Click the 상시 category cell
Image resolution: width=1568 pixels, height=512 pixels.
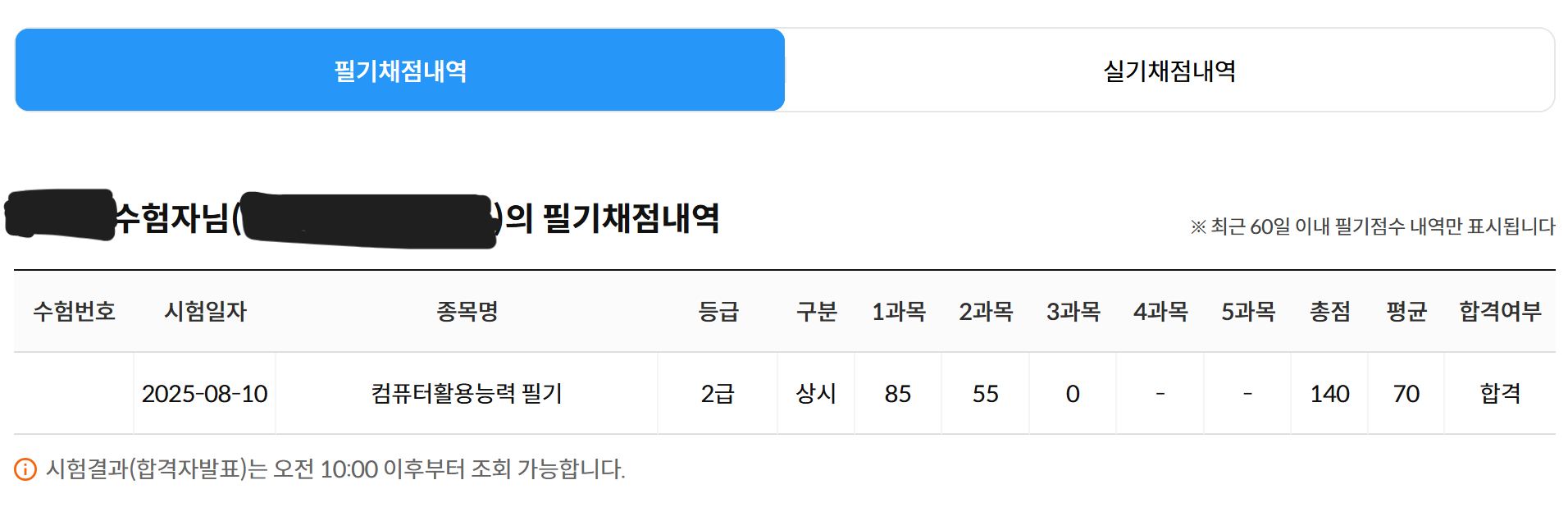[x=816, y=394]
